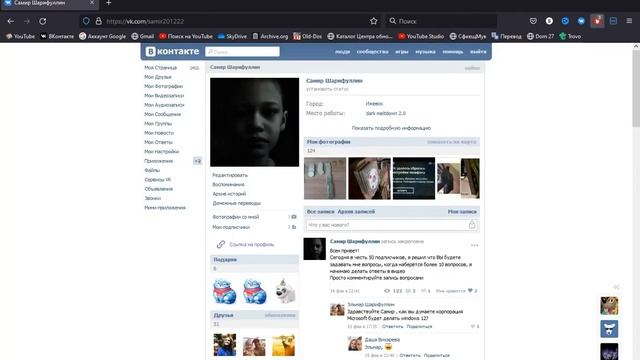Image resolution: width=640 pixels, height=360 pixels.
Task: Click the browser Back arrow
Action: pyautogui.click(x=11, y=21)
